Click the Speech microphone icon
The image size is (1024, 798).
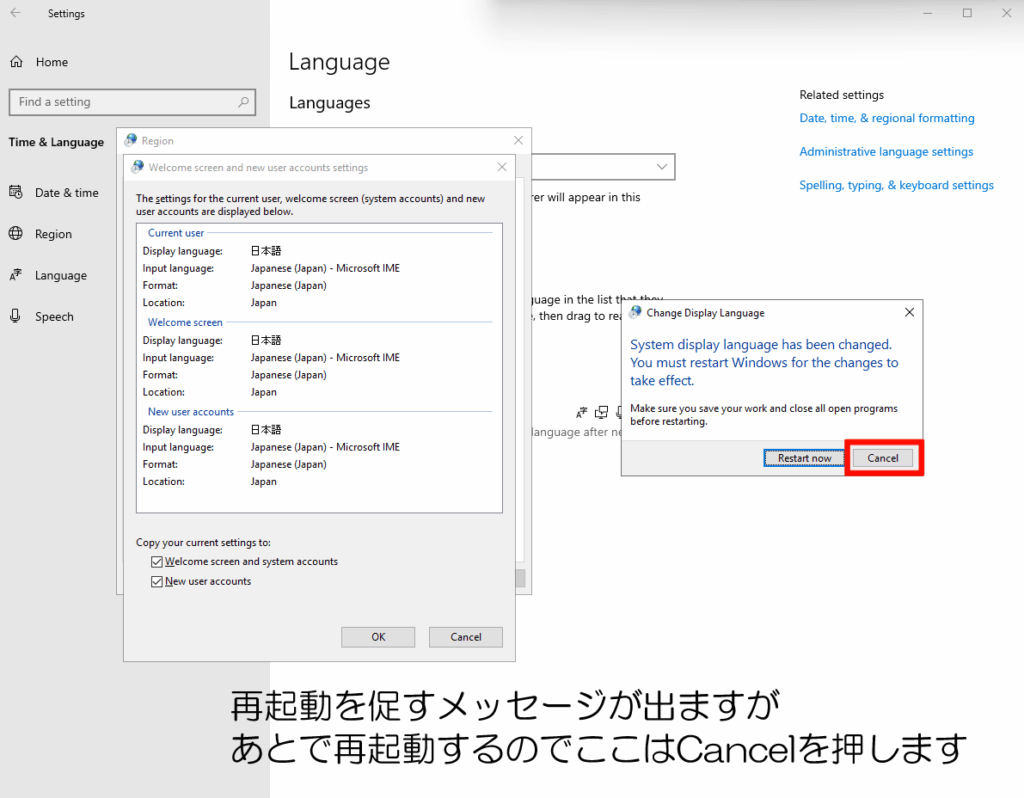coord(16,317)
